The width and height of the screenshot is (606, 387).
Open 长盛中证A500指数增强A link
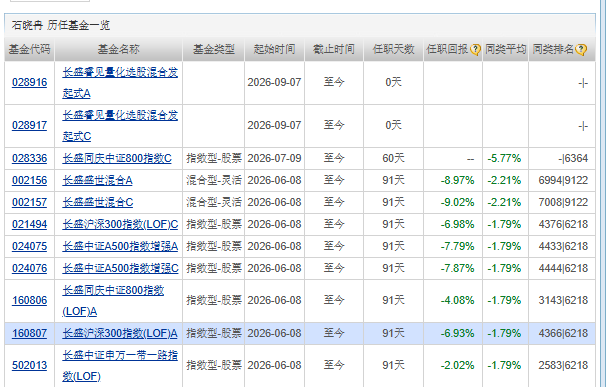coord(120,247)
